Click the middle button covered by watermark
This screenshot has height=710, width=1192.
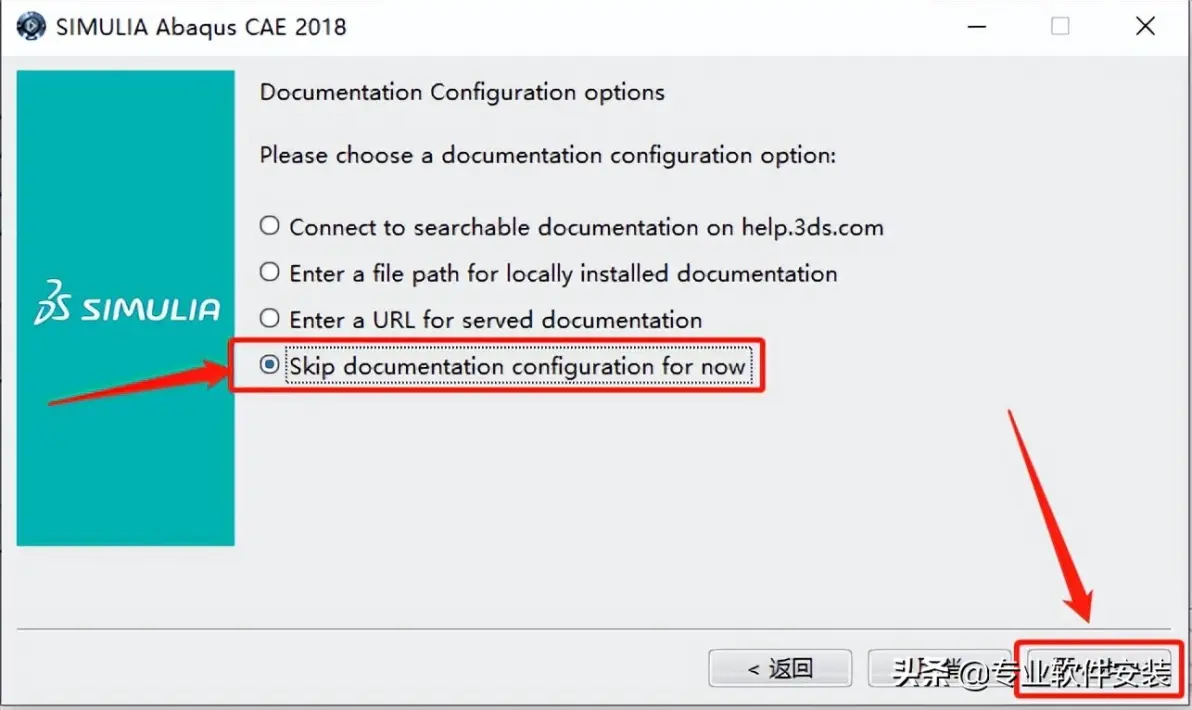click(x=940, y=669)
